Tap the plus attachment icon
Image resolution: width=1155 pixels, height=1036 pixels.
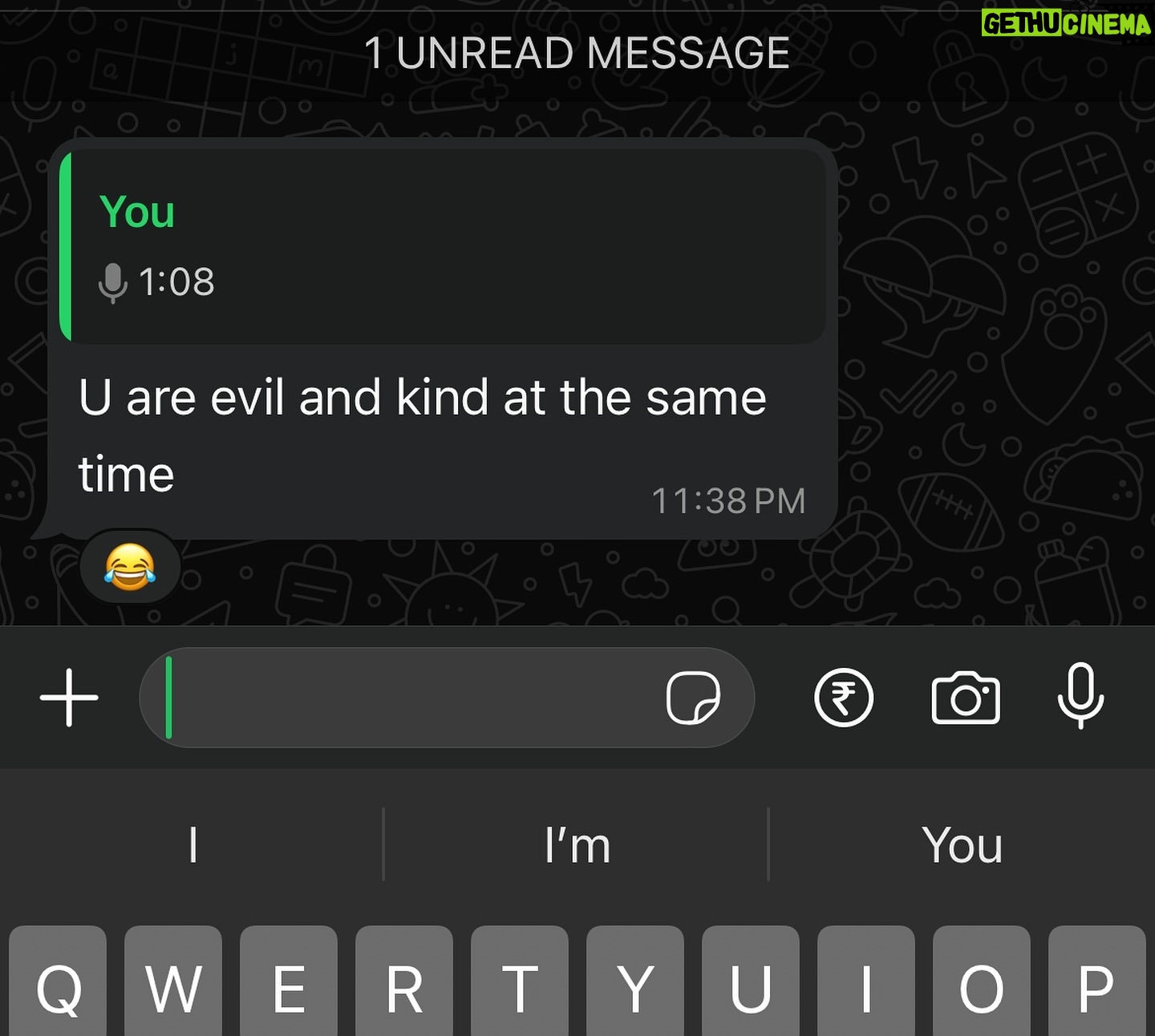[69, 698]
